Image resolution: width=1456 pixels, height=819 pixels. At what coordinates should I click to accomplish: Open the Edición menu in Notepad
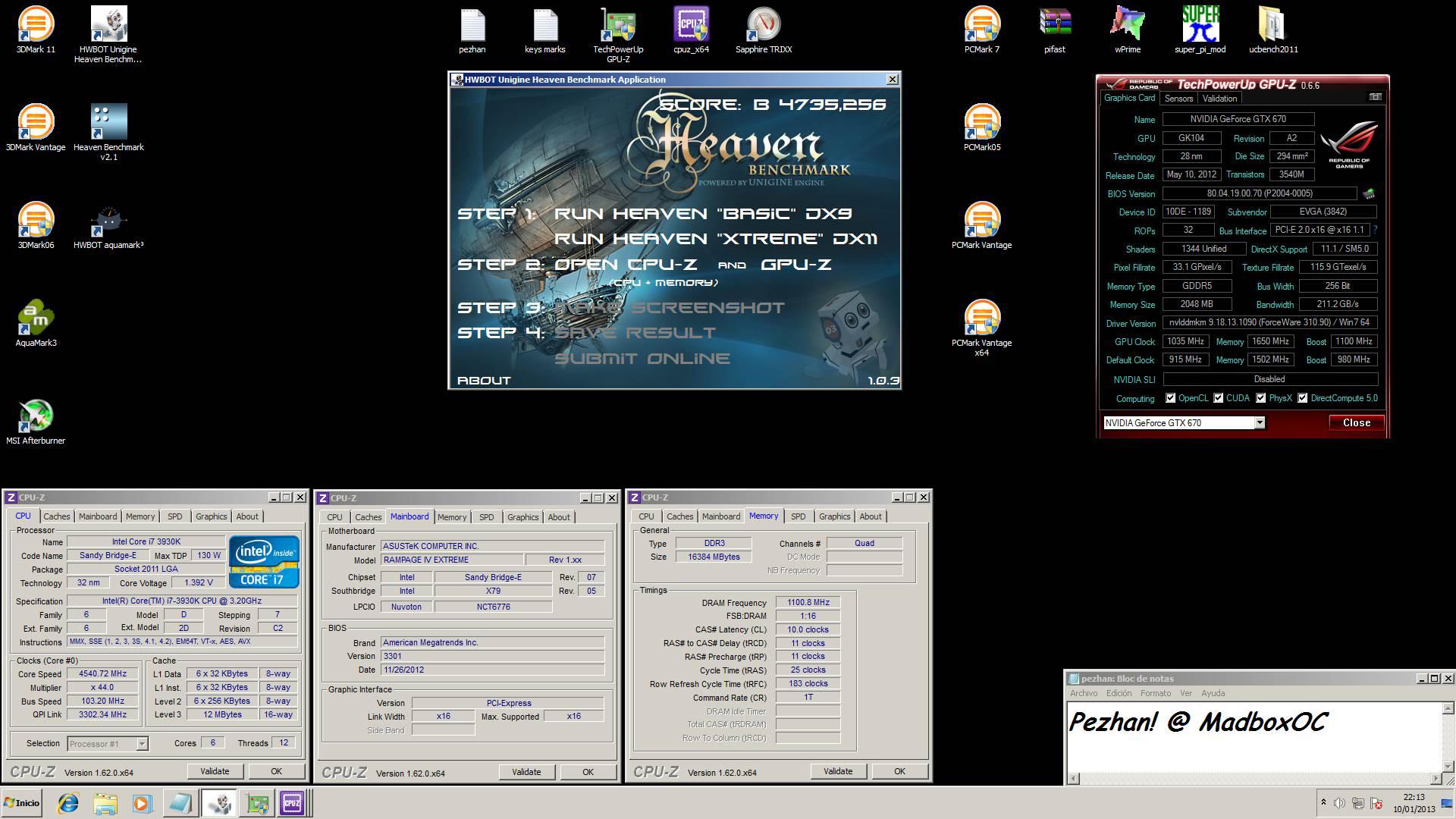tap(1119, 693)
